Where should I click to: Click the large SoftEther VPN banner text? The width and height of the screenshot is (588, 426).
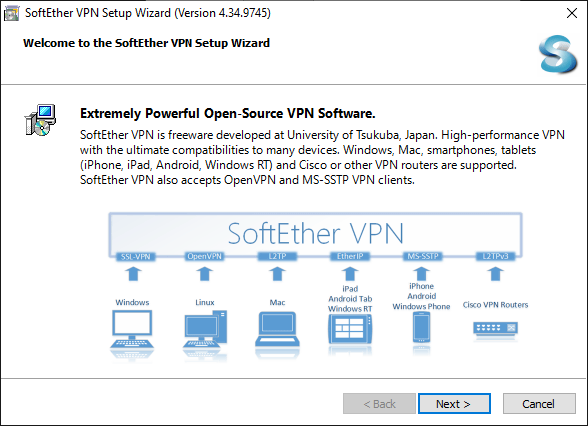[x=315, y=234]
